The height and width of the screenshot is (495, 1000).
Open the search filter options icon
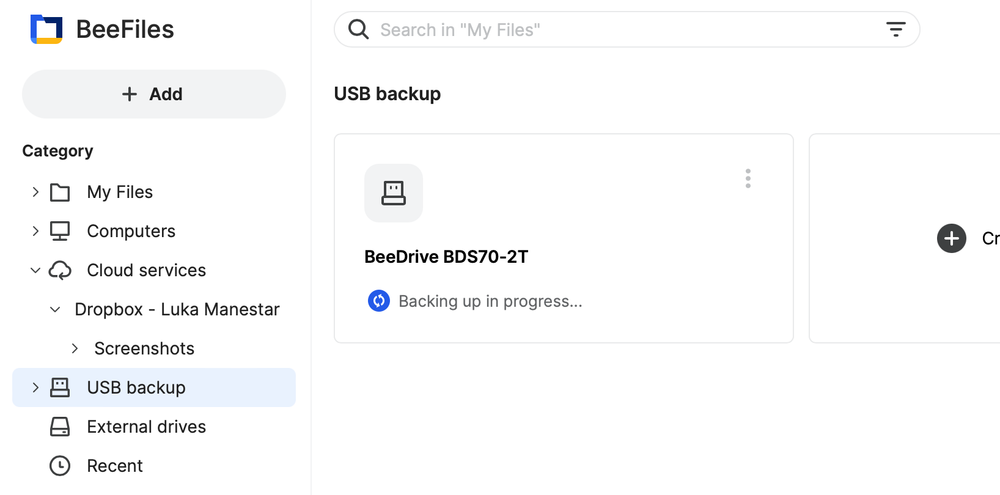(895, 29)
